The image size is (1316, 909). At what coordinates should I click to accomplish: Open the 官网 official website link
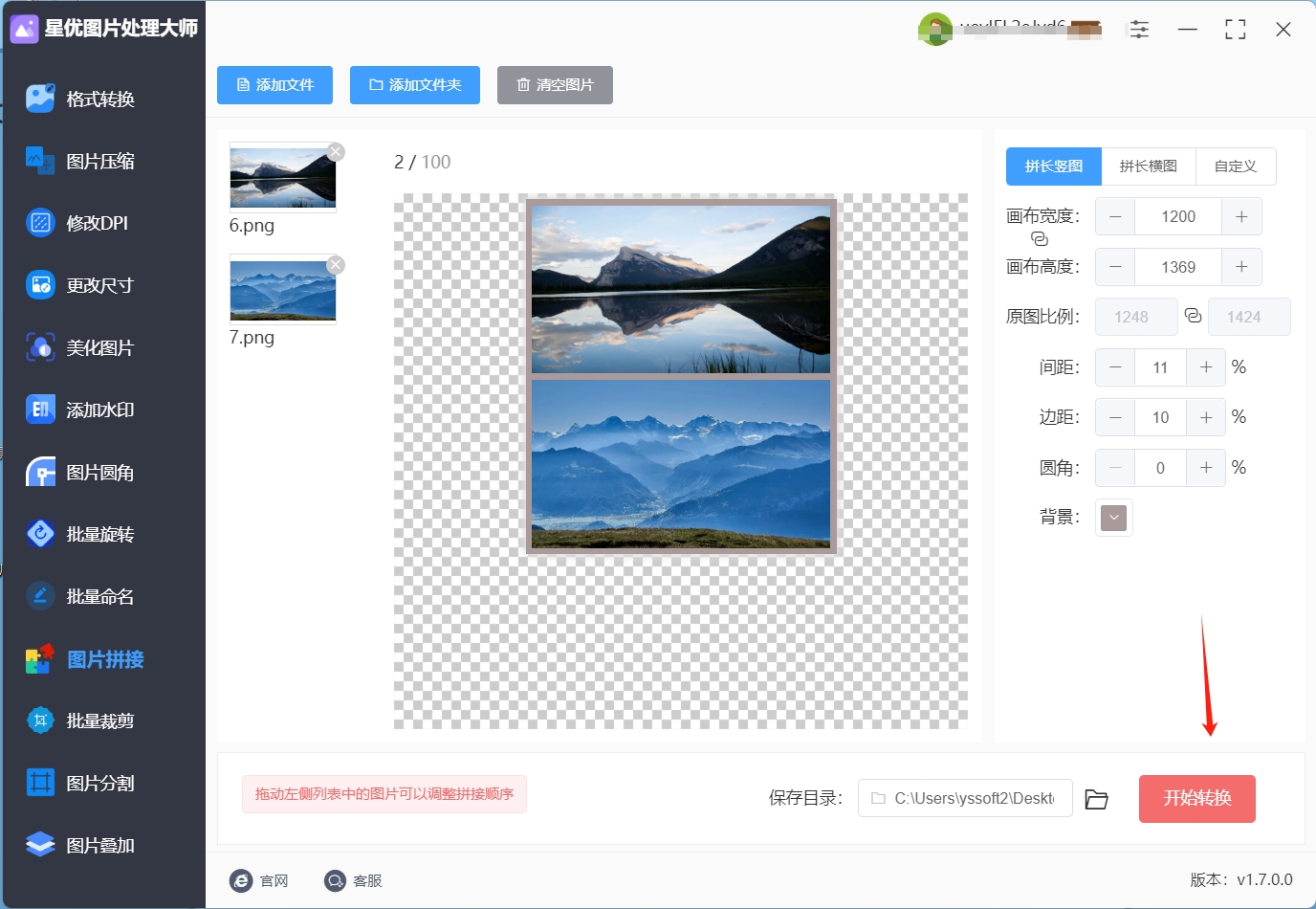[259, 880]
